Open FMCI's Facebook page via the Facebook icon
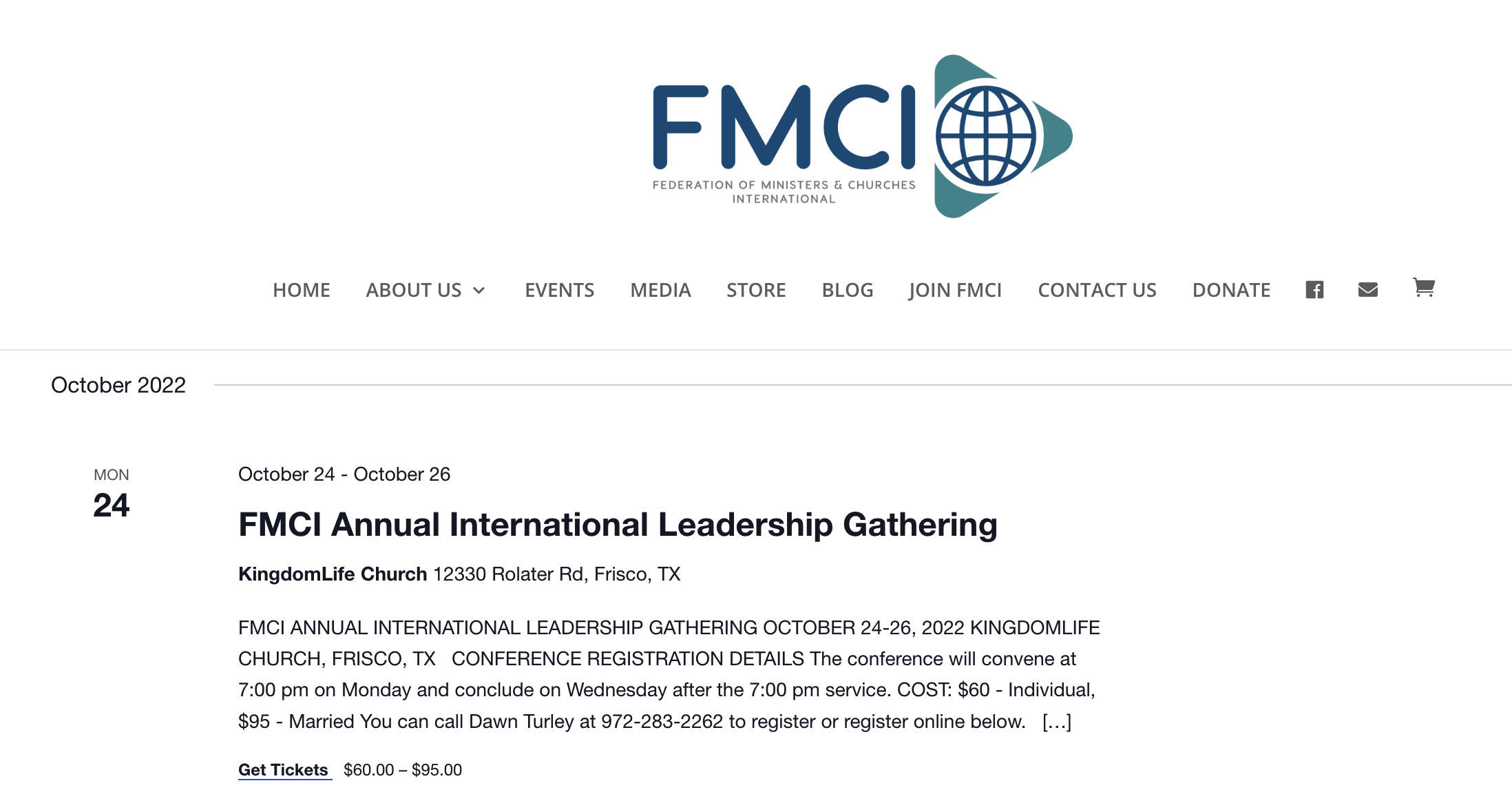Screen dimensions: 1512x803 (1315, 290)
